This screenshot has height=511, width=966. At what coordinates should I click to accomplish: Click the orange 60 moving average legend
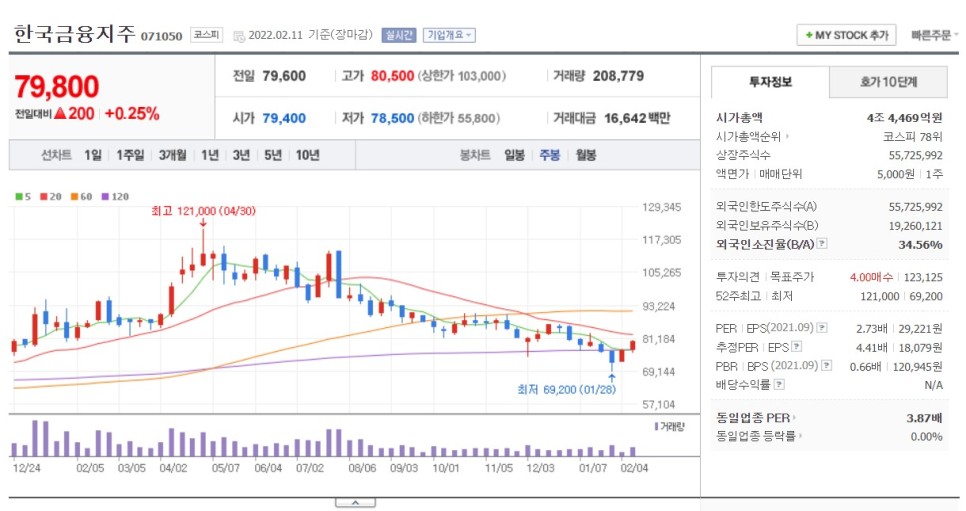[x=81, y=197]
